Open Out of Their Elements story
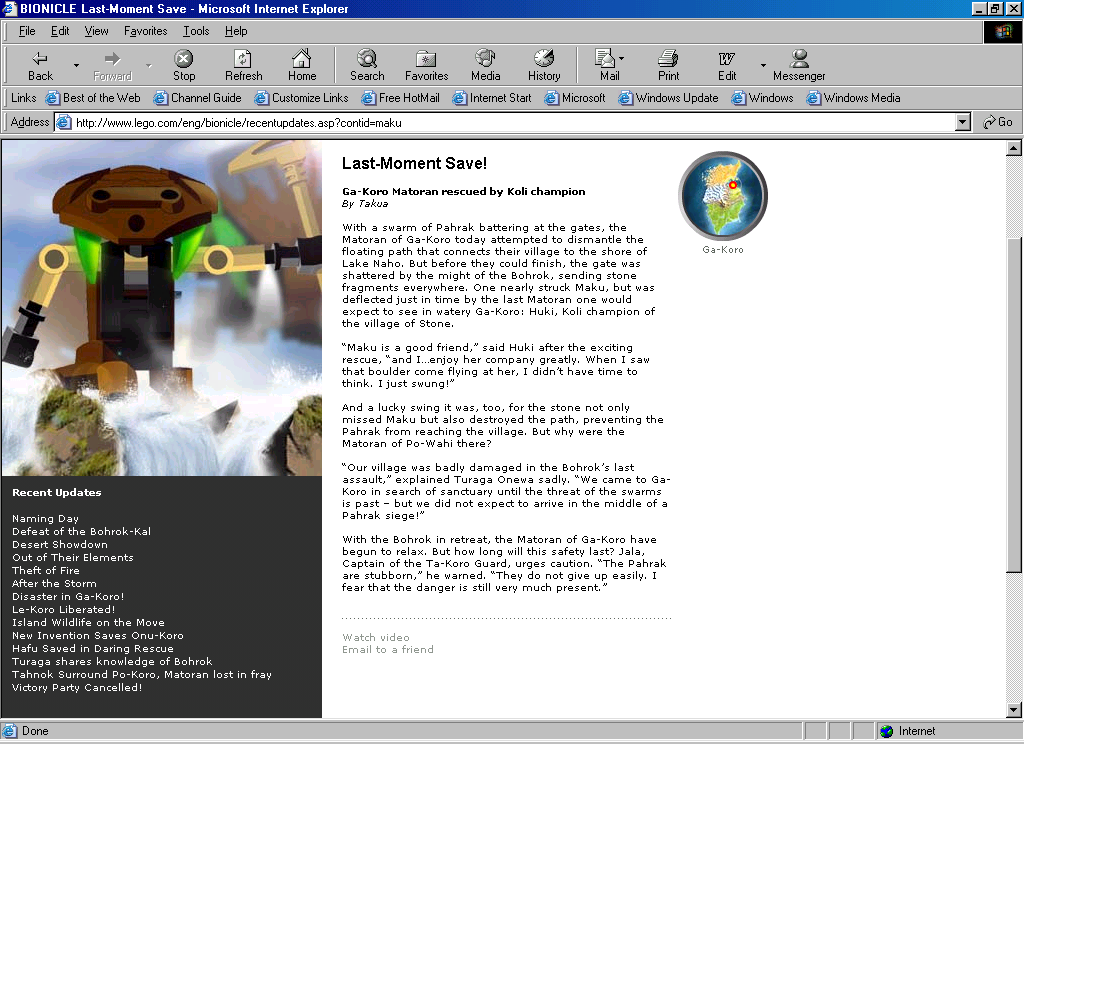The width and height of the screenshot is (1100, 1000). click(x=72, y=558)
